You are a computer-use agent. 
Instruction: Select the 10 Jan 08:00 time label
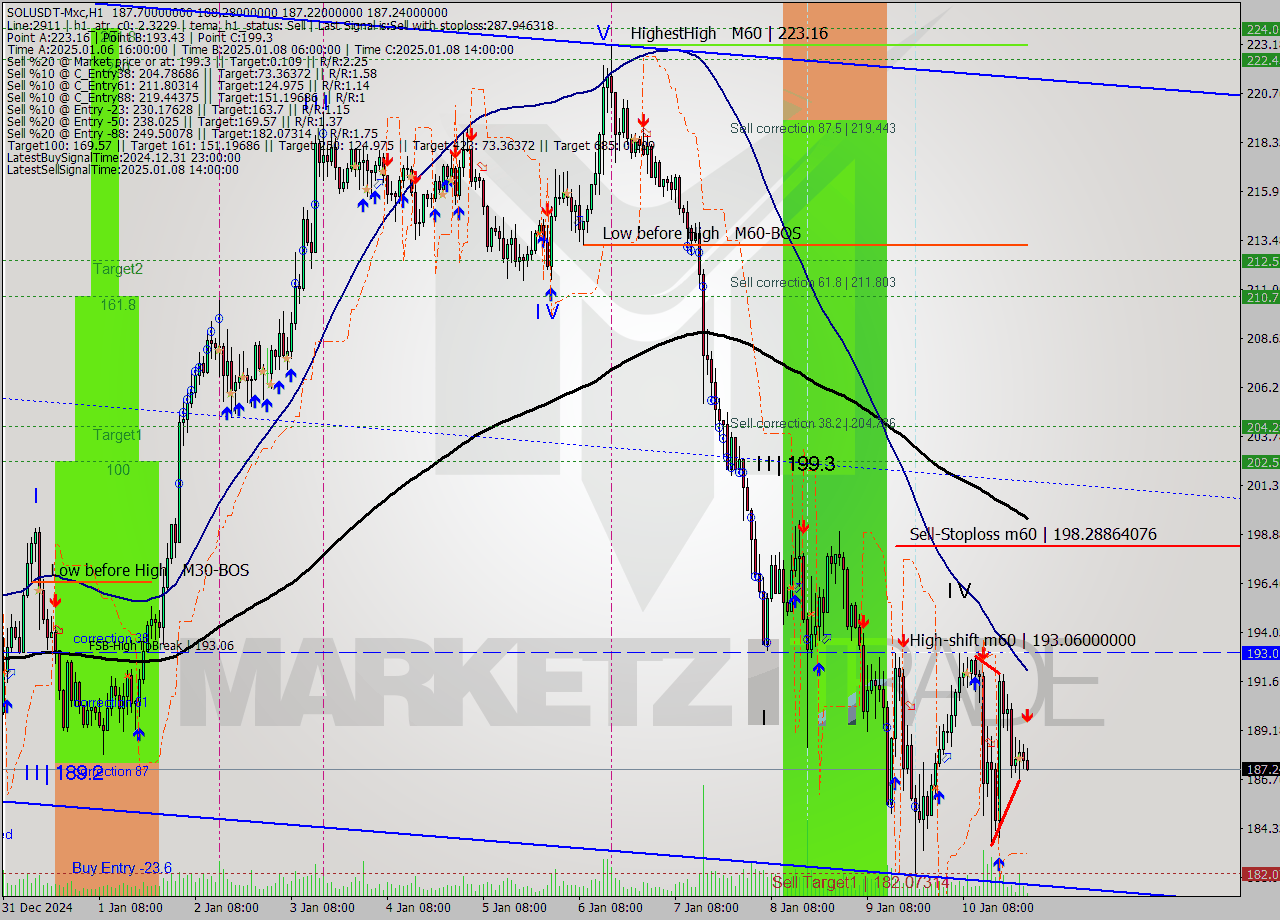[998, 908]
